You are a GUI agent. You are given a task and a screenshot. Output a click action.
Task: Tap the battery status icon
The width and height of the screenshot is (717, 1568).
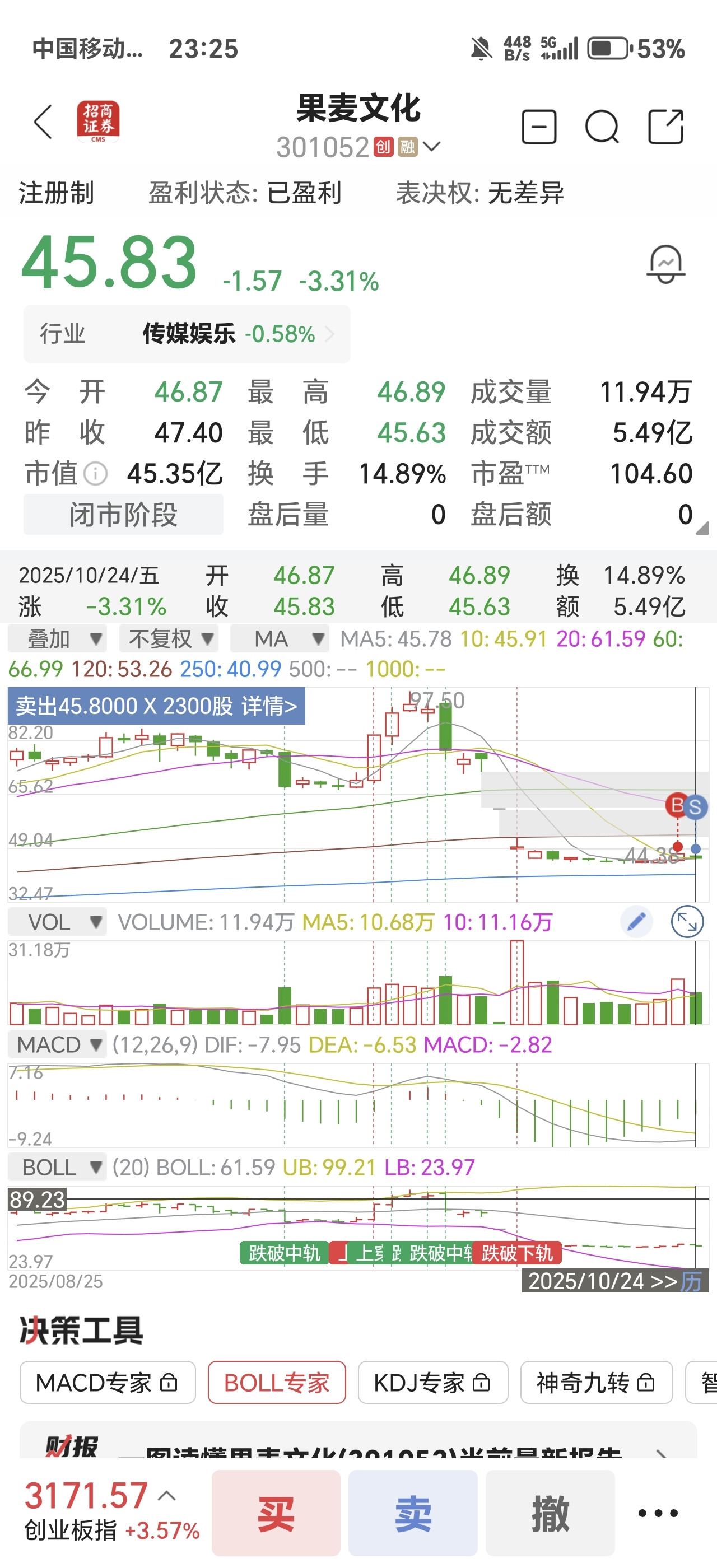[x=609, y=49]
